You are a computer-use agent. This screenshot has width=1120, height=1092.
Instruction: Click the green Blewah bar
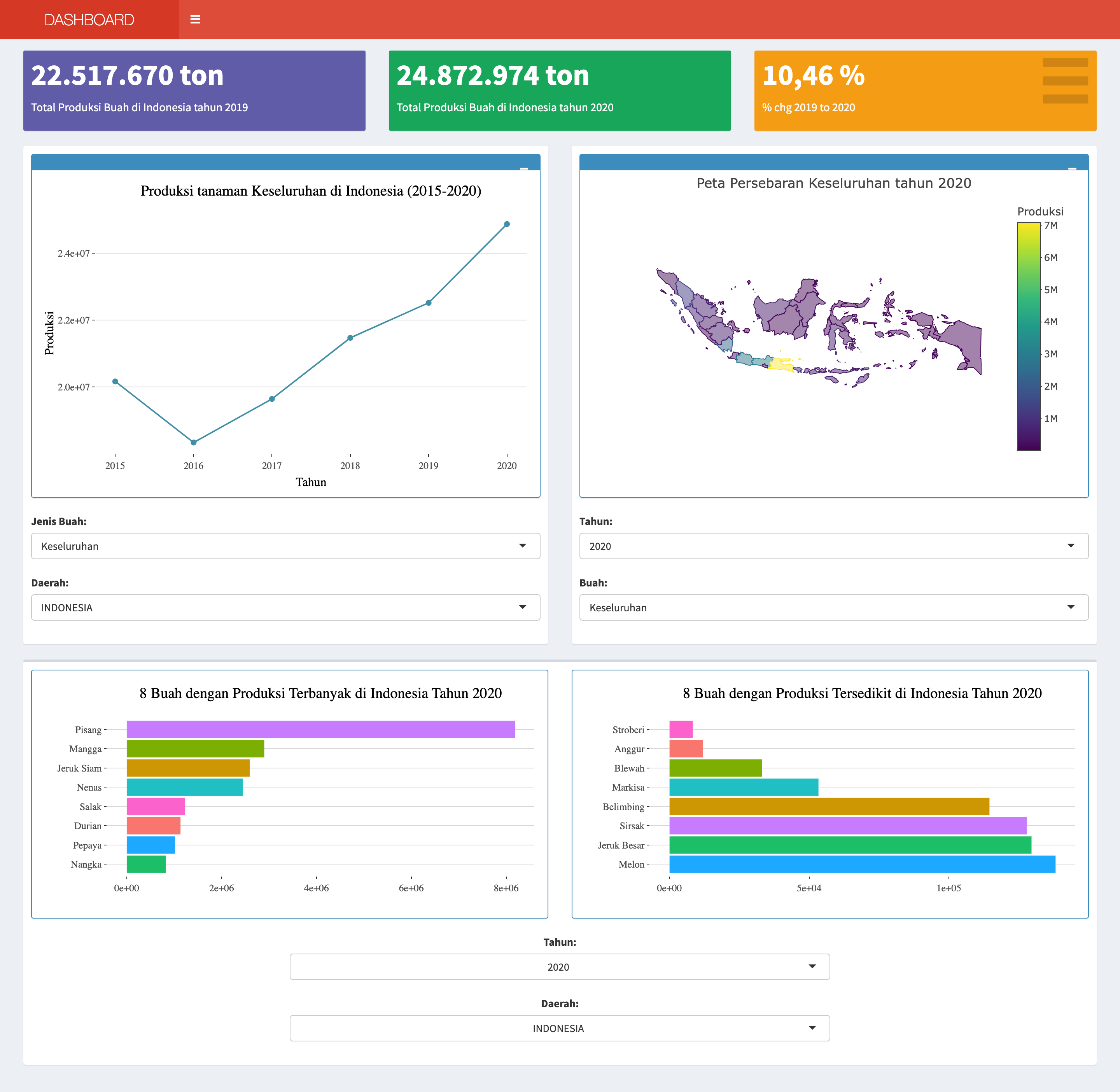(716, 768)
